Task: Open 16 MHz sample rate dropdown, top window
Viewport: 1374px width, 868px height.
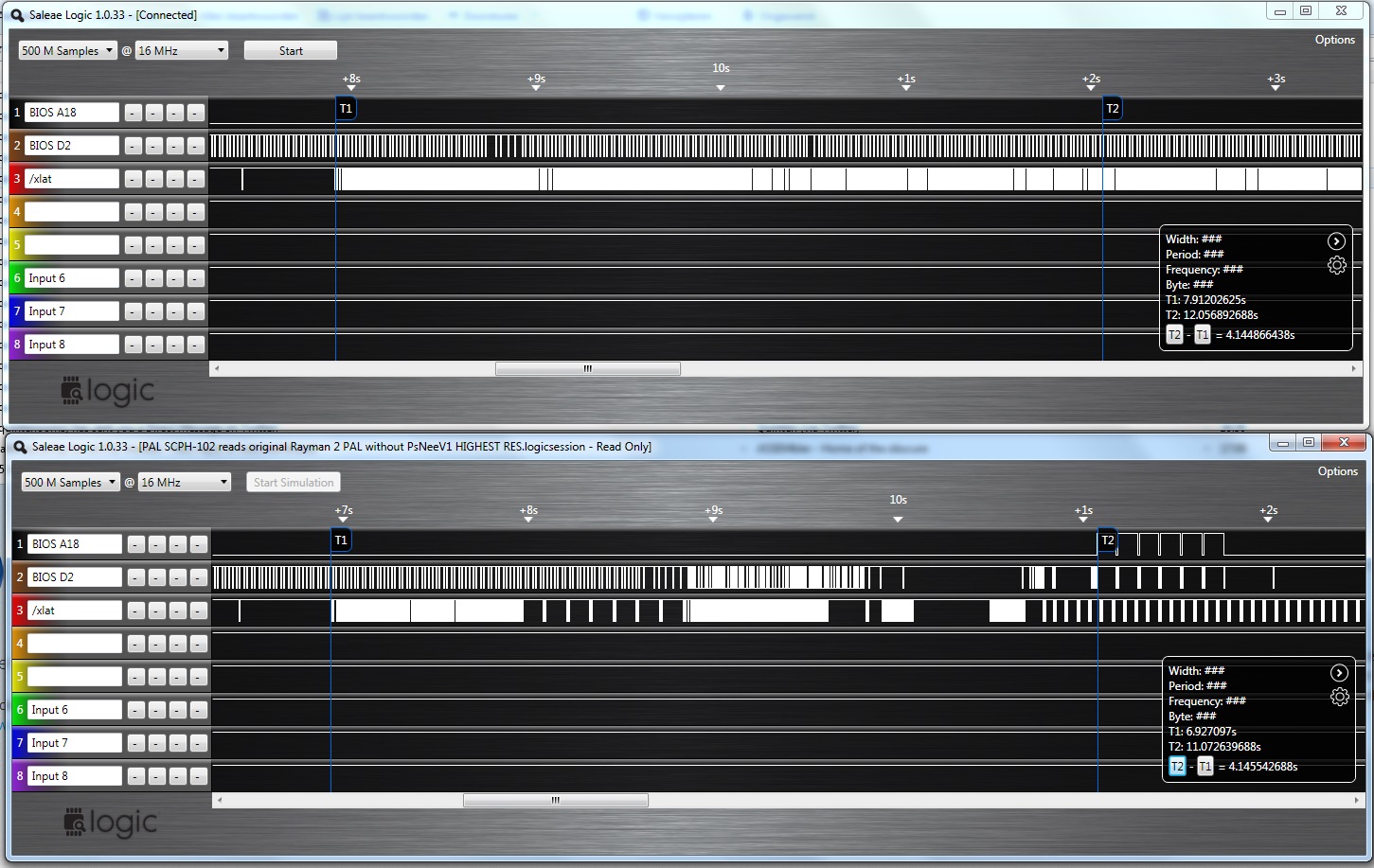Action: tap(182, 51)
